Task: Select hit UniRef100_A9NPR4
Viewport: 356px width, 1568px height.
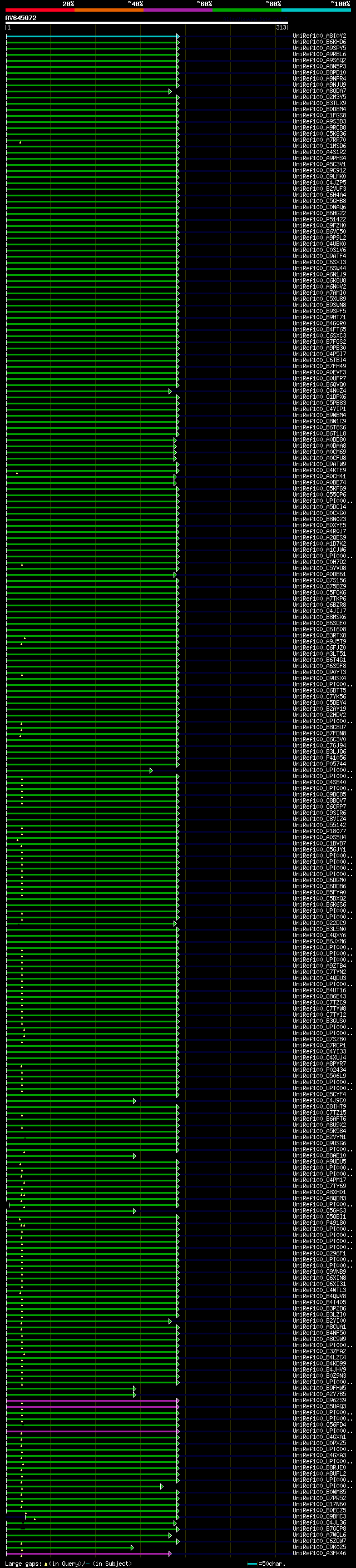Action: coord(319,78)
